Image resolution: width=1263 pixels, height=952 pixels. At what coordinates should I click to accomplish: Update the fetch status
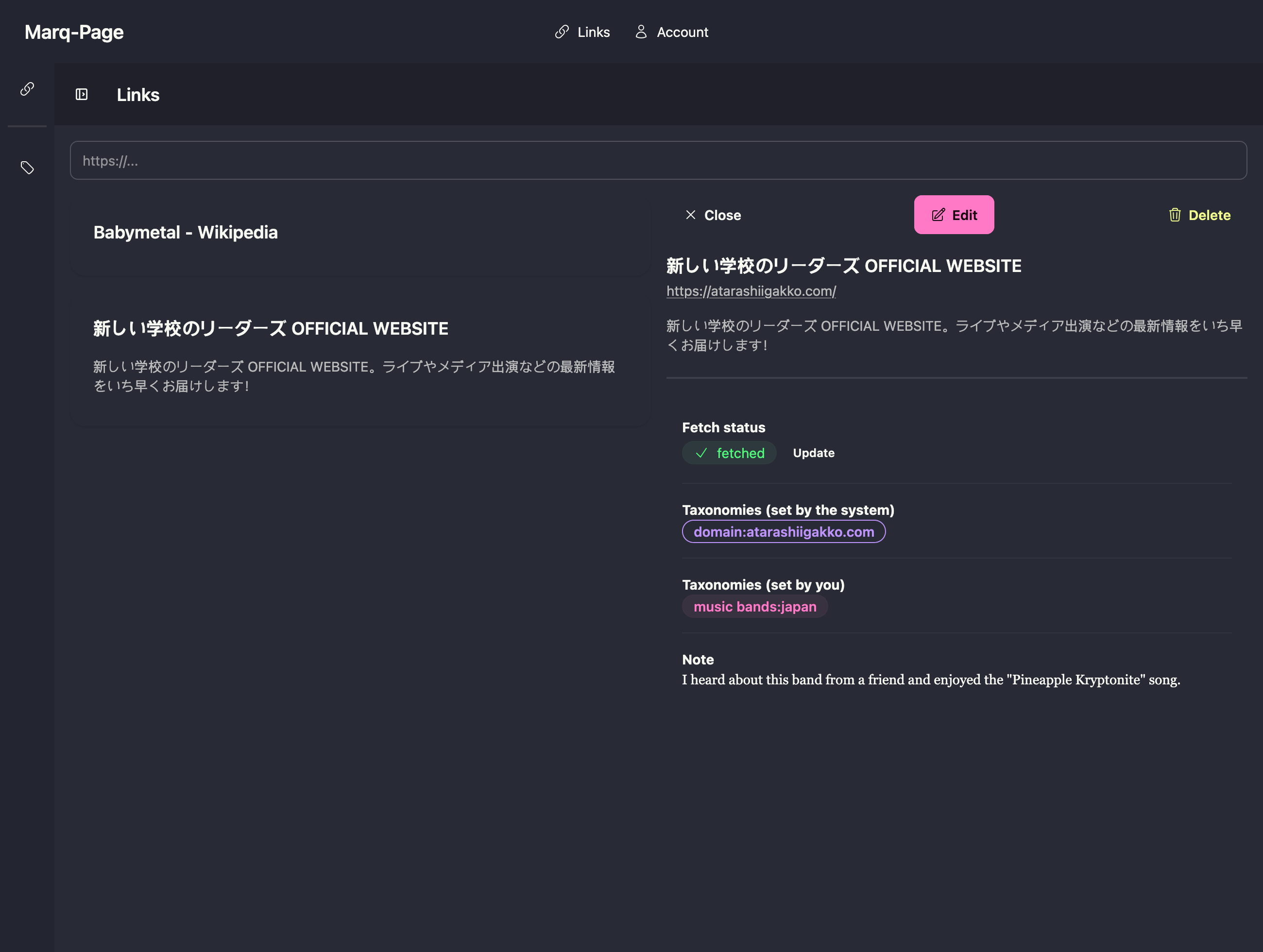(x=814, y=453)
